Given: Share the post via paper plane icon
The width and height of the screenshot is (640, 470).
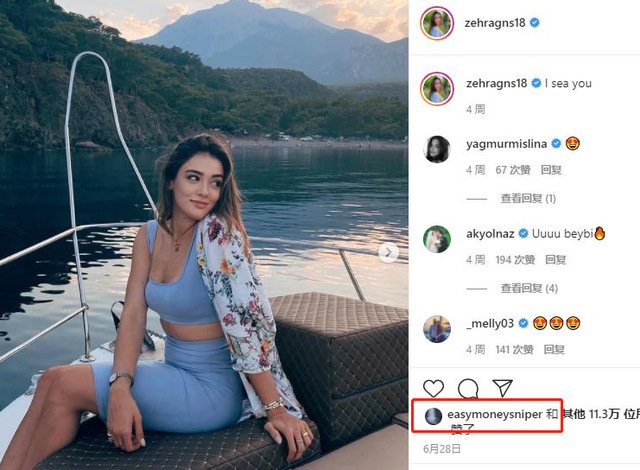Looking at the screenshot, I should (502, 388).
